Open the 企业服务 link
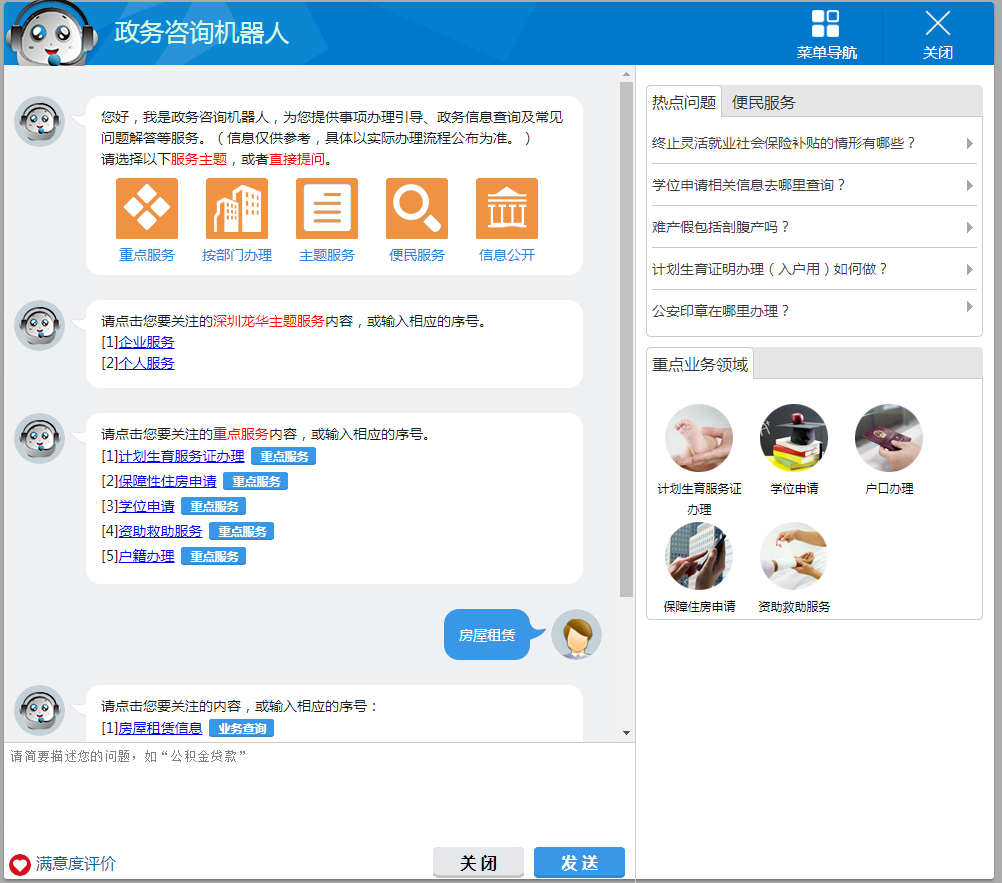This screenshot has height=883, width=1002. [x=146, y=342]
